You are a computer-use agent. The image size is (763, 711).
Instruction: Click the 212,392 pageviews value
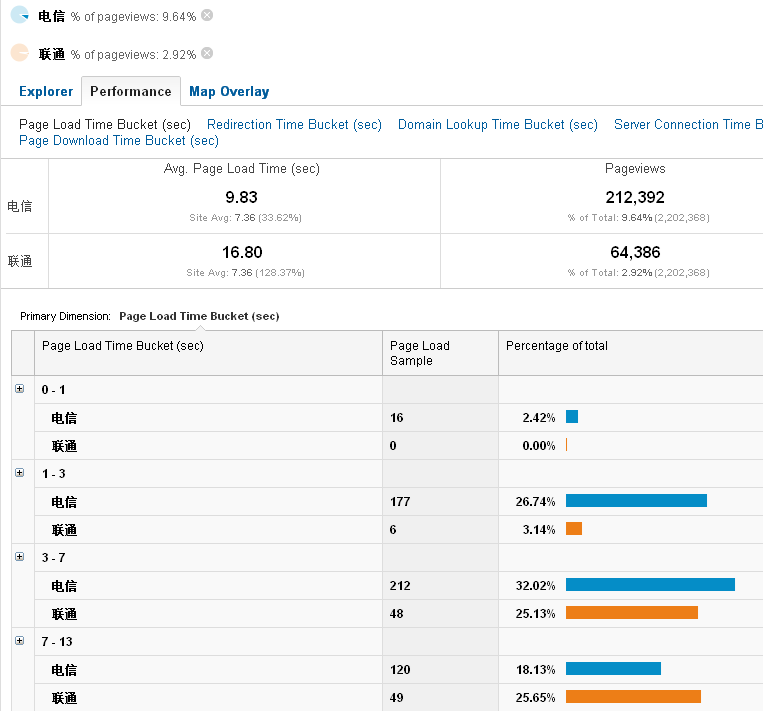[x=635, y=197]
